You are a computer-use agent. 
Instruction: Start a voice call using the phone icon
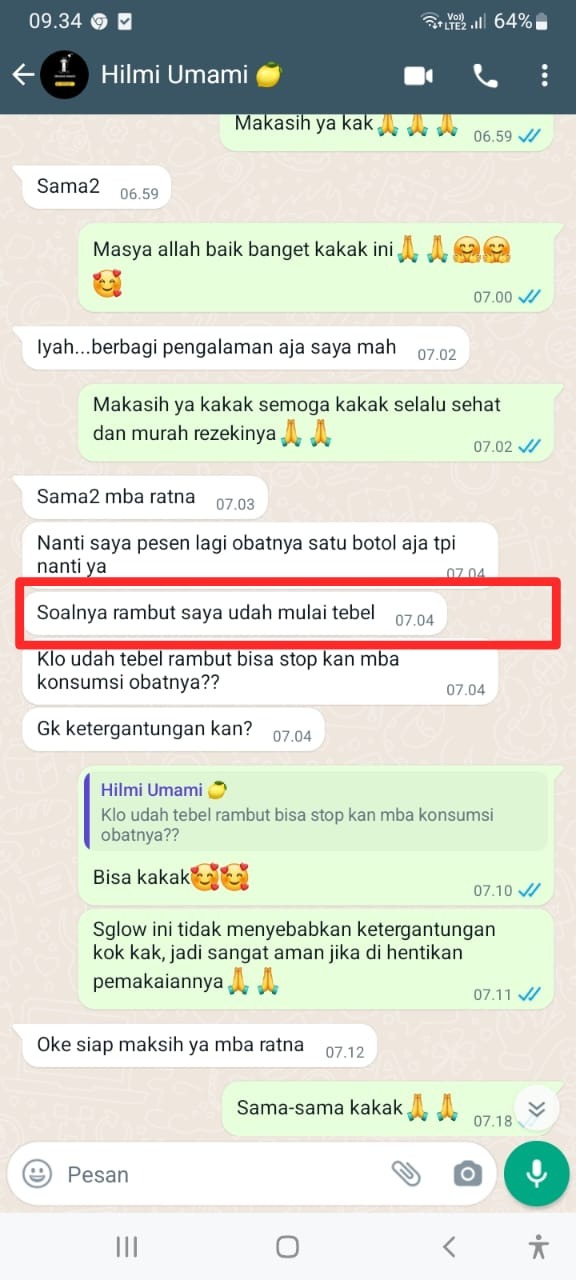(485, 76)
